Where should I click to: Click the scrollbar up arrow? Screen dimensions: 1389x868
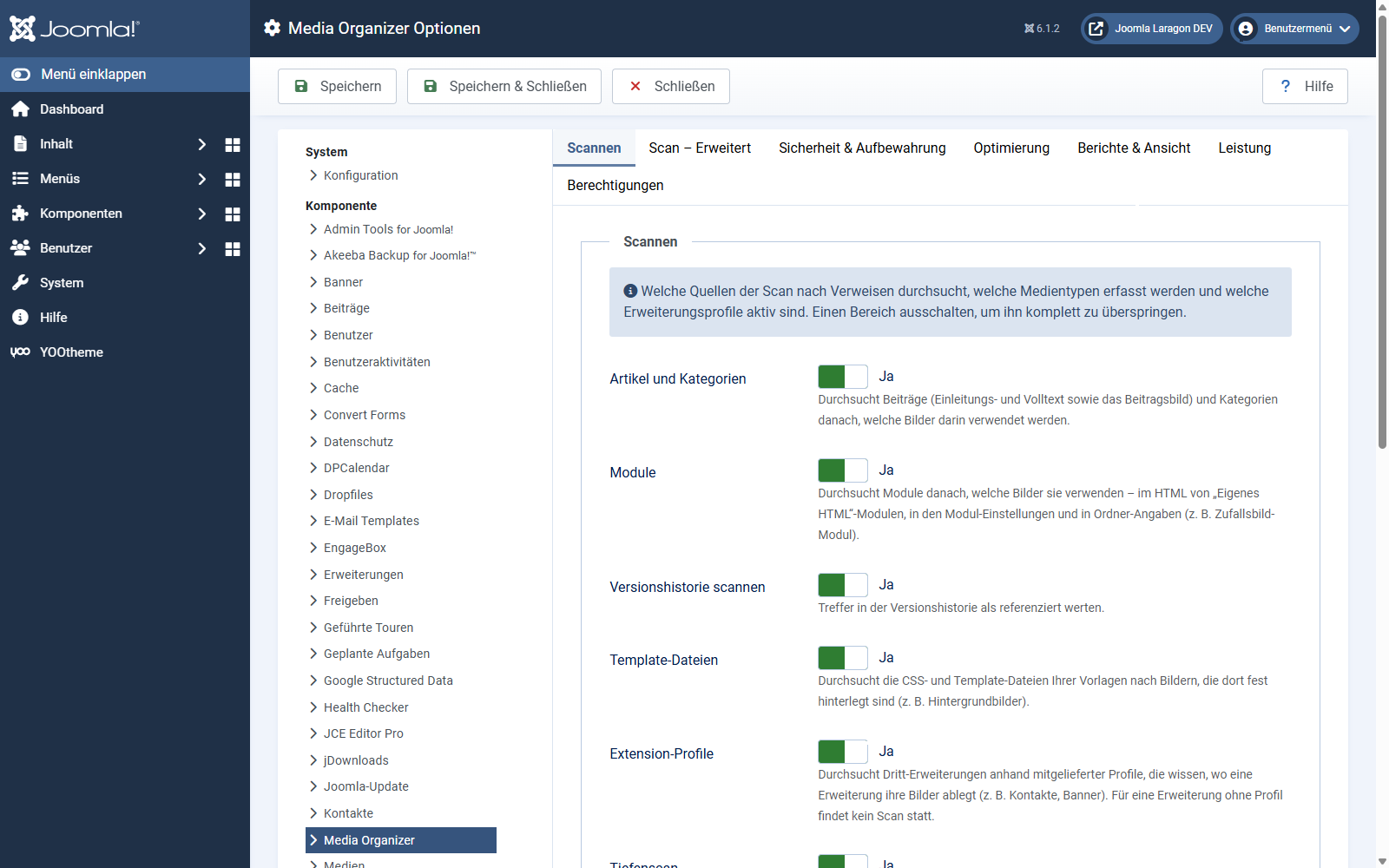tap(1382, 6)
